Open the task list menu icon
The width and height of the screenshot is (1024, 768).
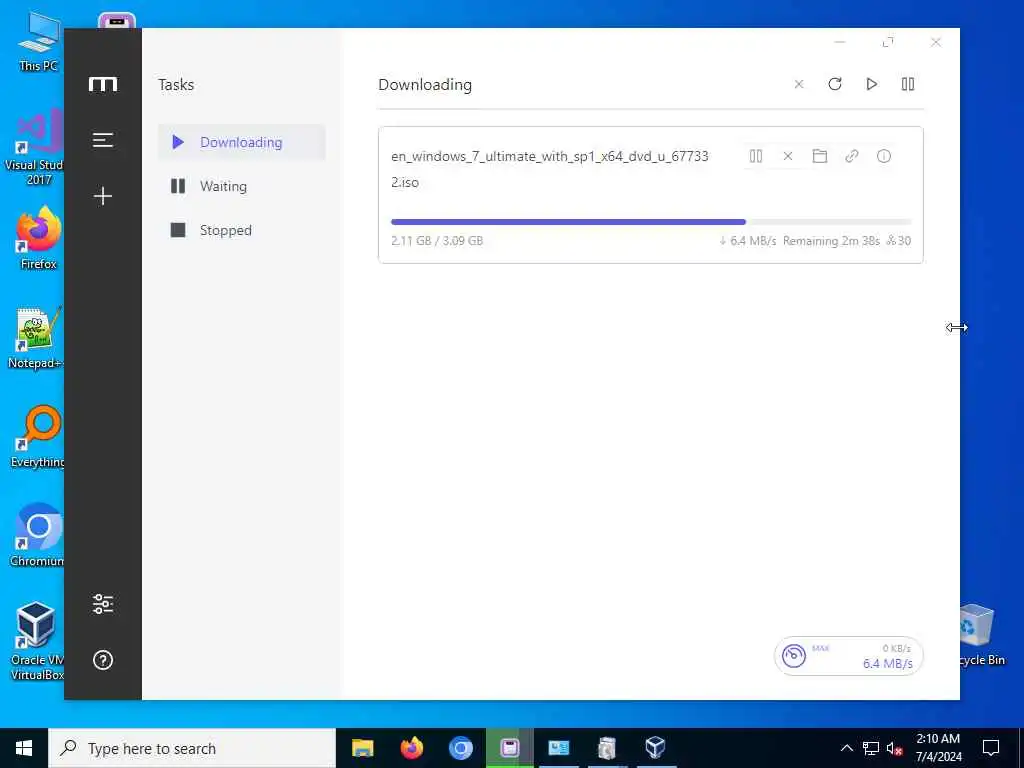pos(103,140)
